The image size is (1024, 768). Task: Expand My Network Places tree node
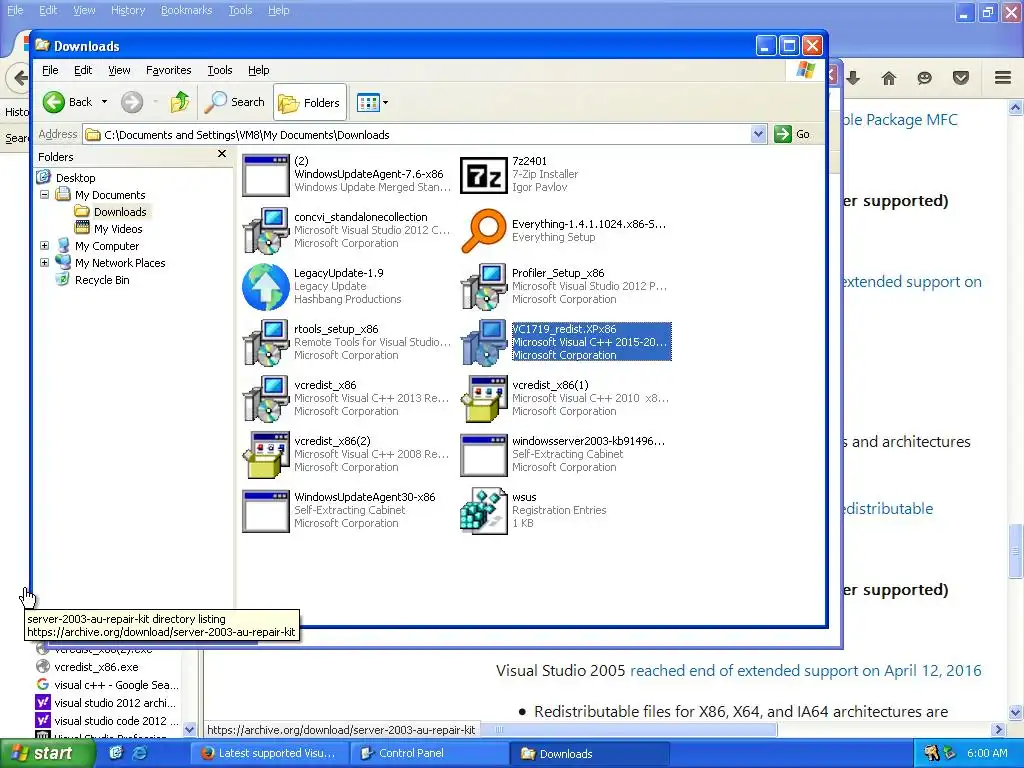coord(44,263)
